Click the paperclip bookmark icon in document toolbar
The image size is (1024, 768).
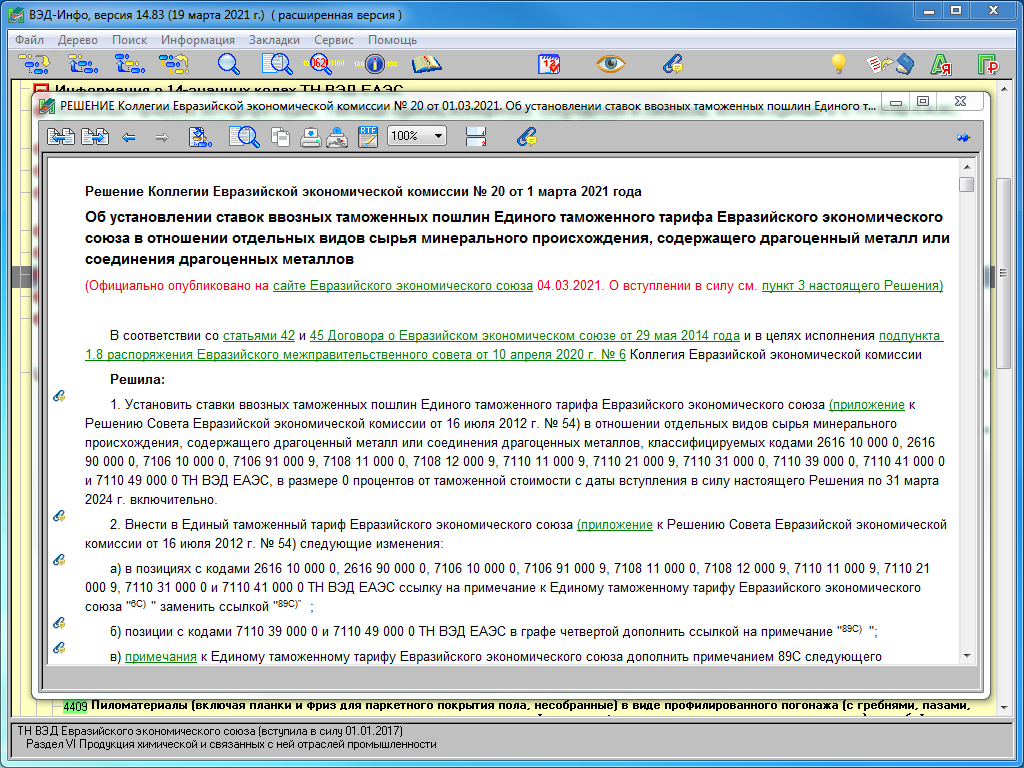[x=526, y=137]
